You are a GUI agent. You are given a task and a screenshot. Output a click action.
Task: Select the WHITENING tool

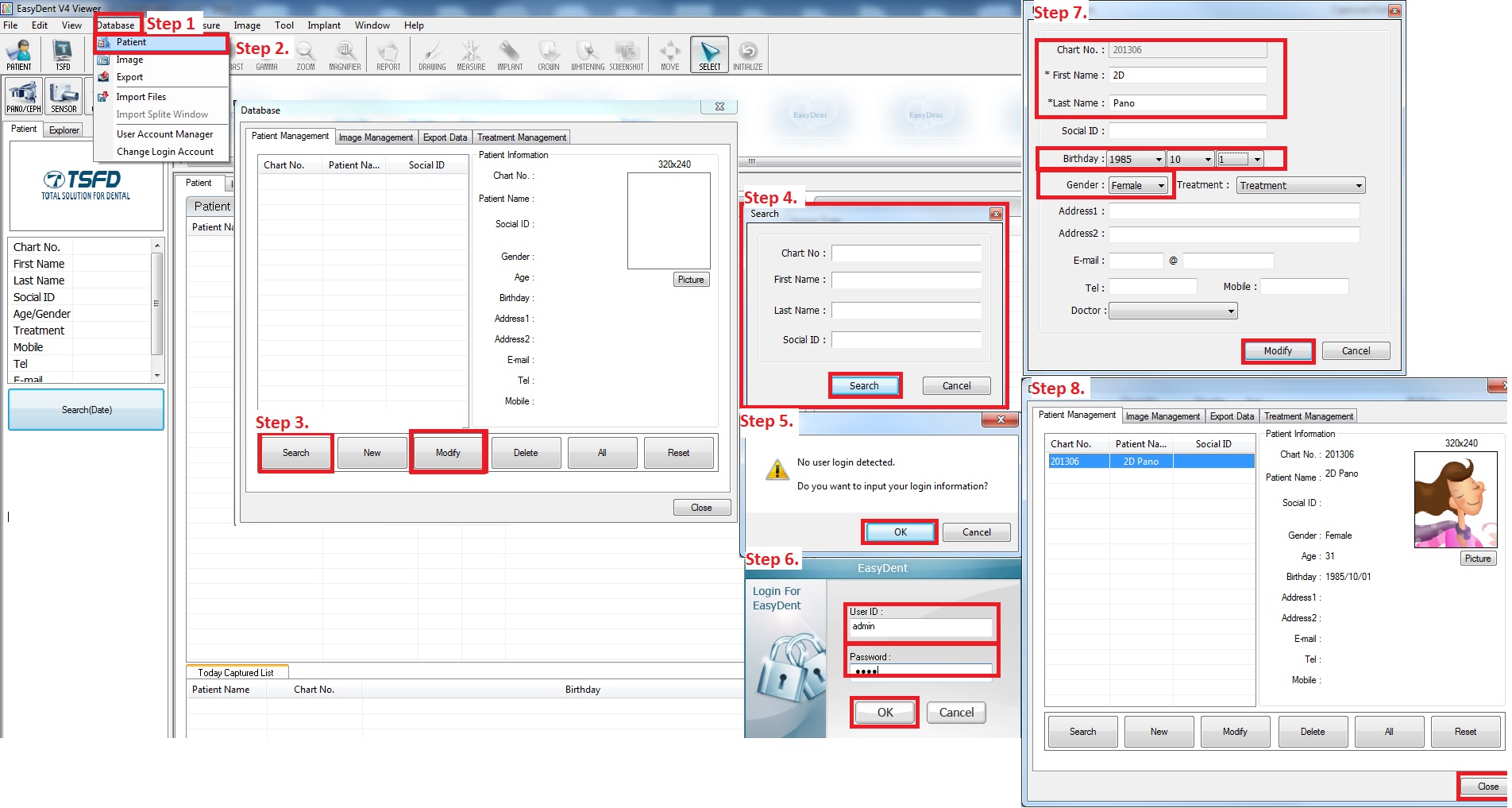pyautogui.click(x=588, y=55)
